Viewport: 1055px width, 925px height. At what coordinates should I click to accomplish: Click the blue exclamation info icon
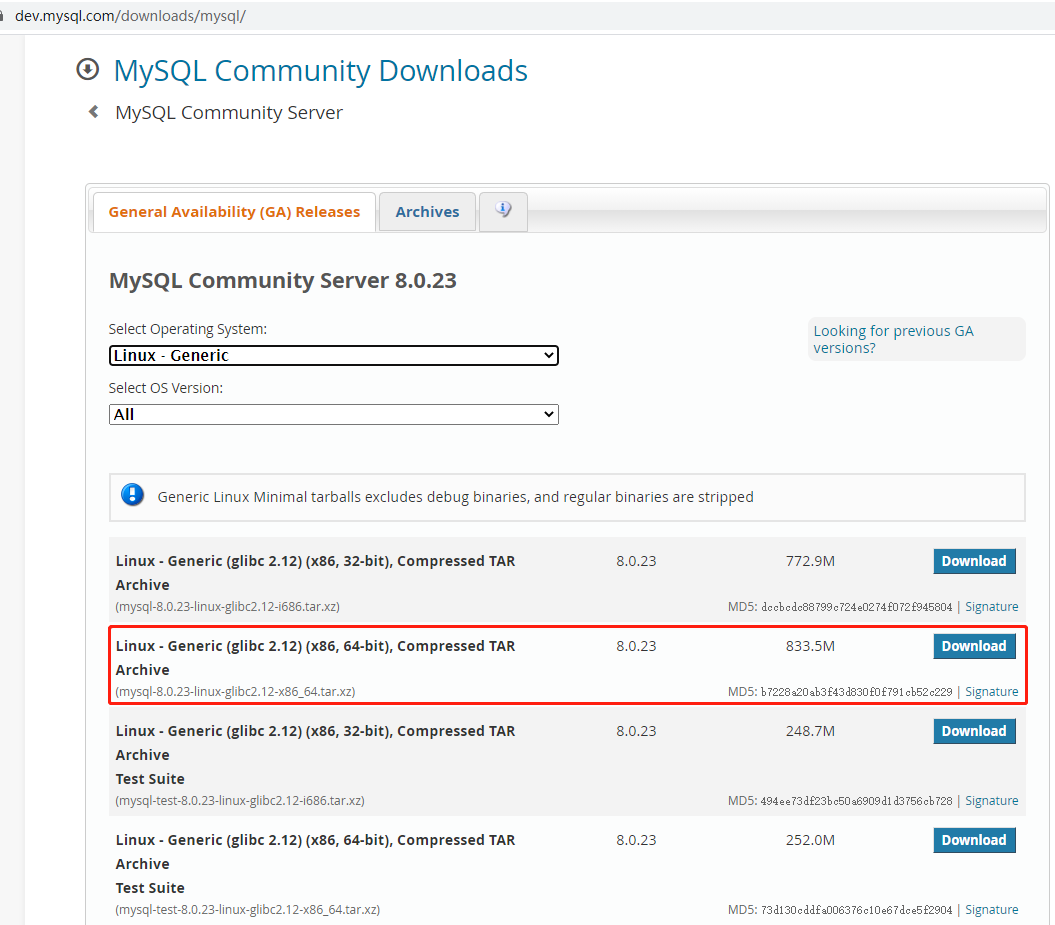pos(133,495)
